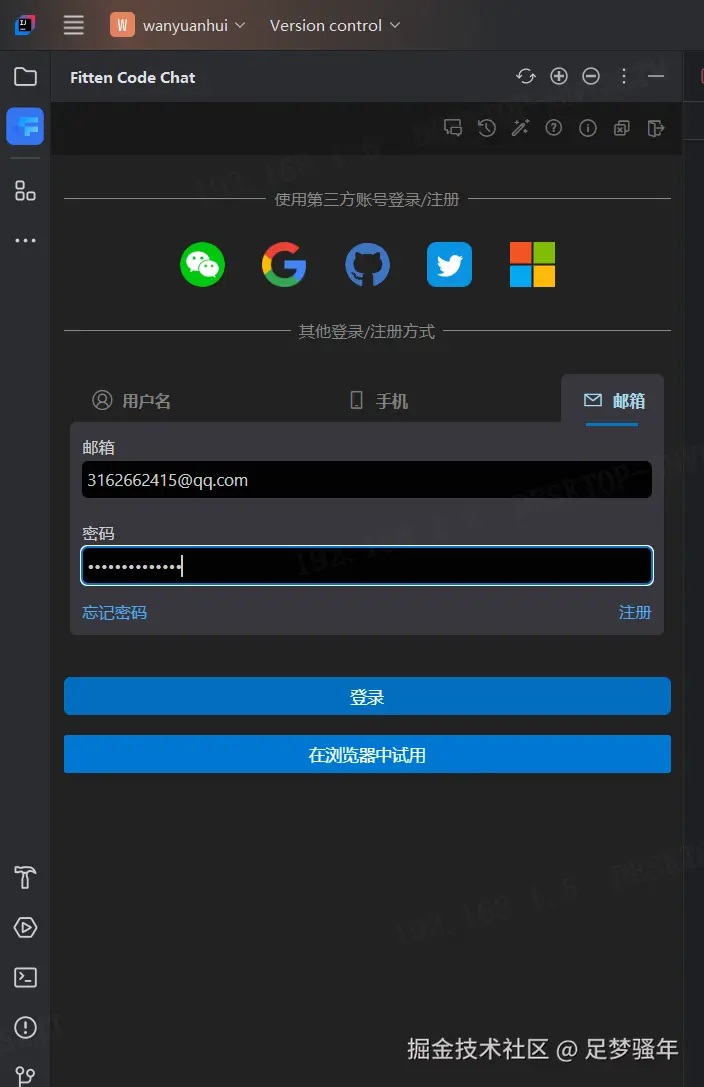Open the Services run tool window
This screenshot has height=1087, width=704.
(x=26, y=927)
